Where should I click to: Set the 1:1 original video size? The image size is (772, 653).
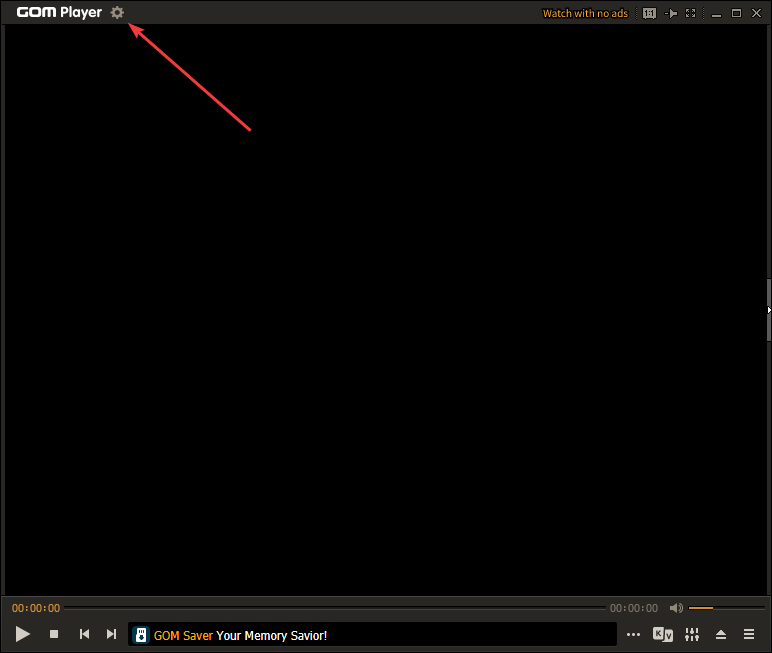[x=649, y=13]
